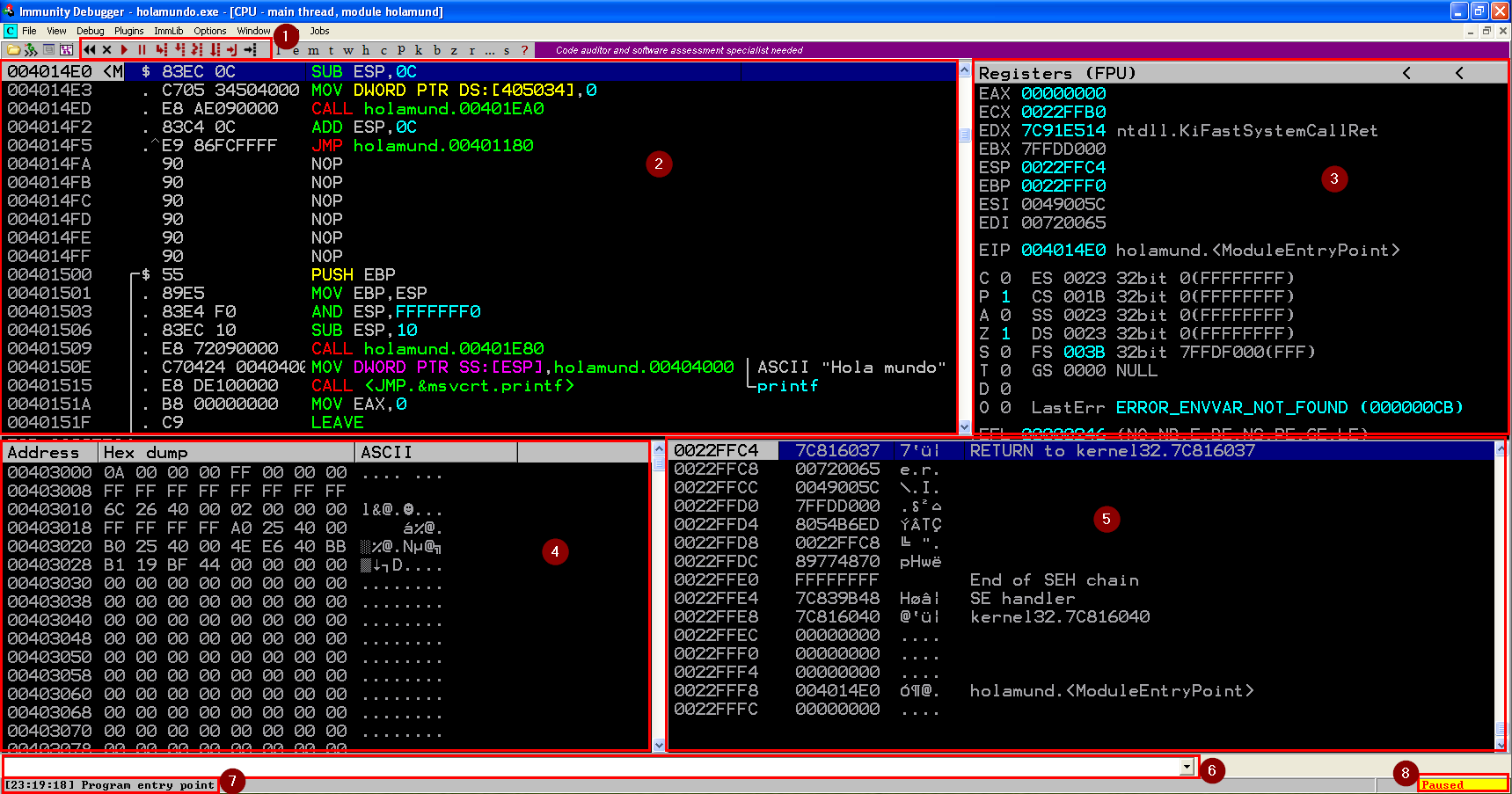Expand the command bar dropdown arrow

tap(1187, 767)
